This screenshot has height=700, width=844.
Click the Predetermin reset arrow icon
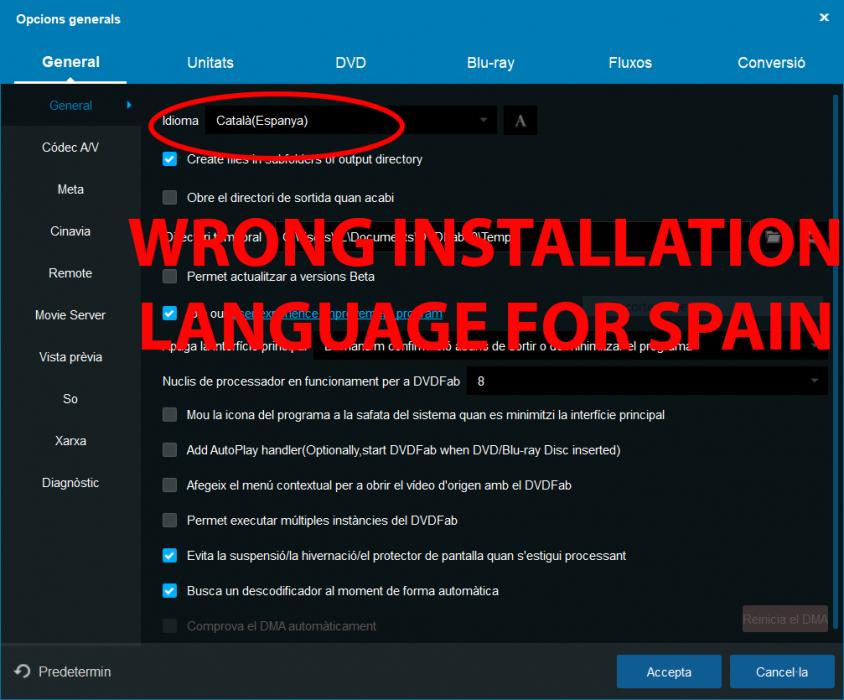(x=23, y=671)
